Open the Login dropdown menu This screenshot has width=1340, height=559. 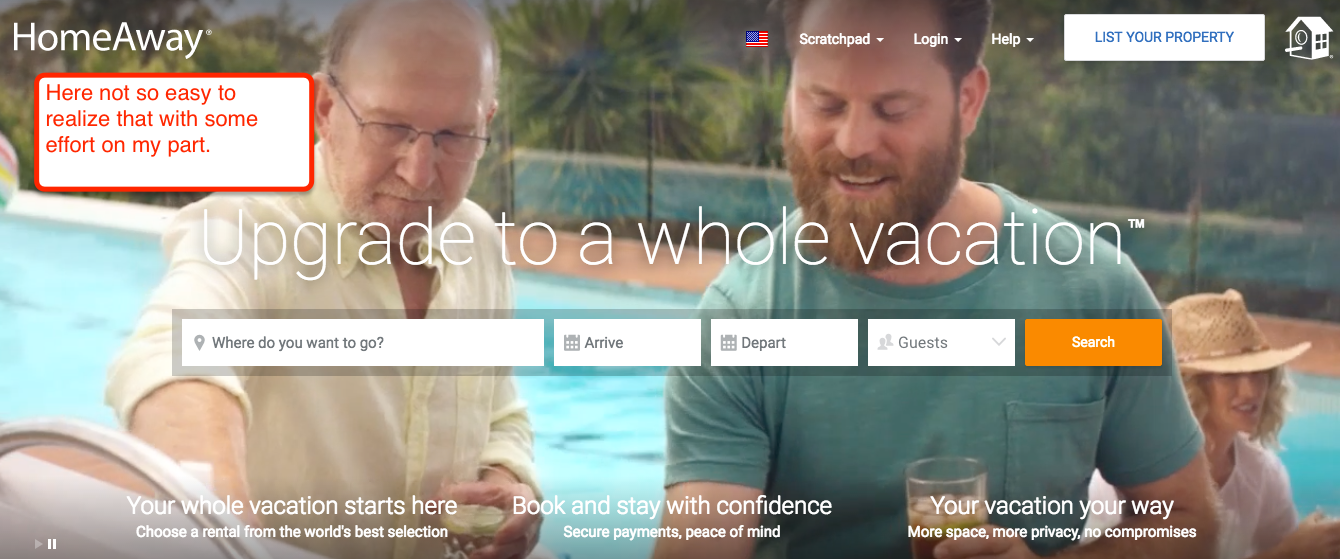click(x=937, y=39)
